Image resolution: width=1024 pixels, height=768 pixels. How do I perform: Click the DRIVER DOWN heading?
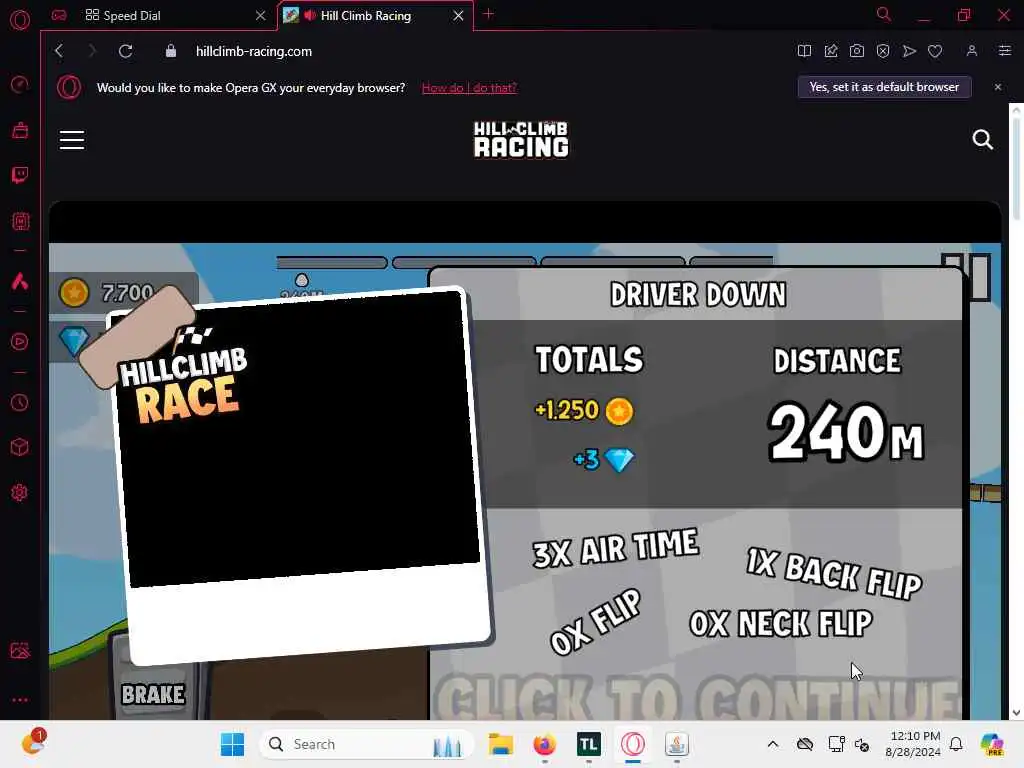(x=697, y=294)
